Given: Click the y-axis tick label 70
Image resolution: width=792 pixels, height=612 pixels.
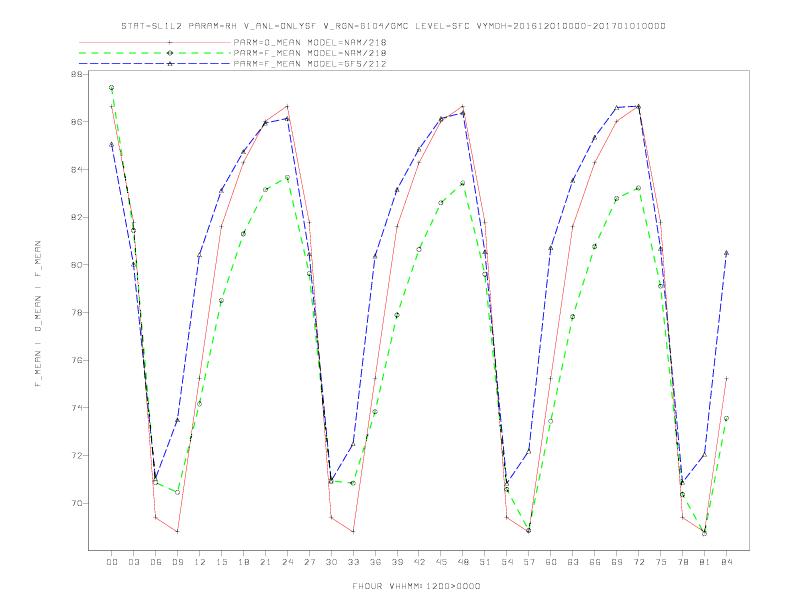Looking at the screenshot, I should point(76,503).
